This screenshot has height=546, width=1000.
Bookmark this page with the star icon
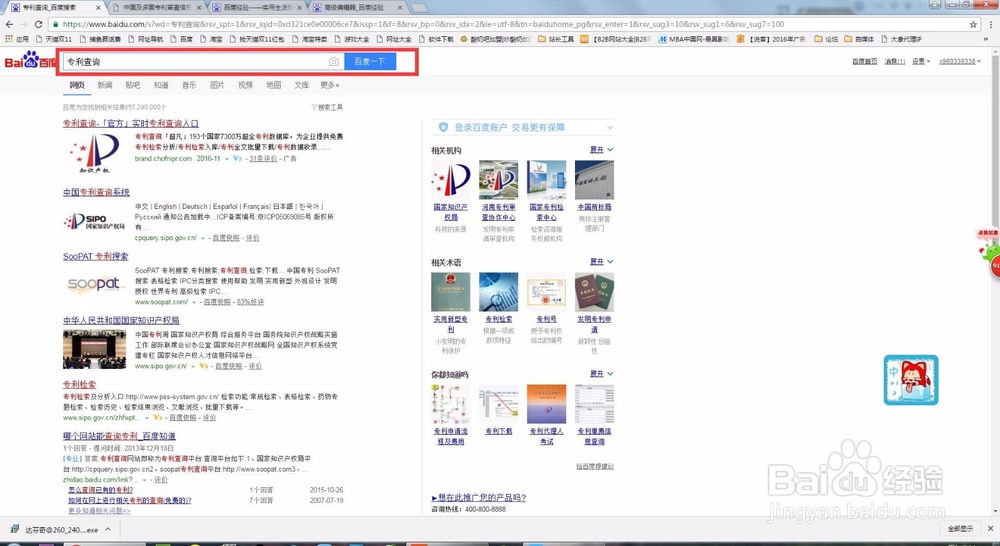click(973, 24)
